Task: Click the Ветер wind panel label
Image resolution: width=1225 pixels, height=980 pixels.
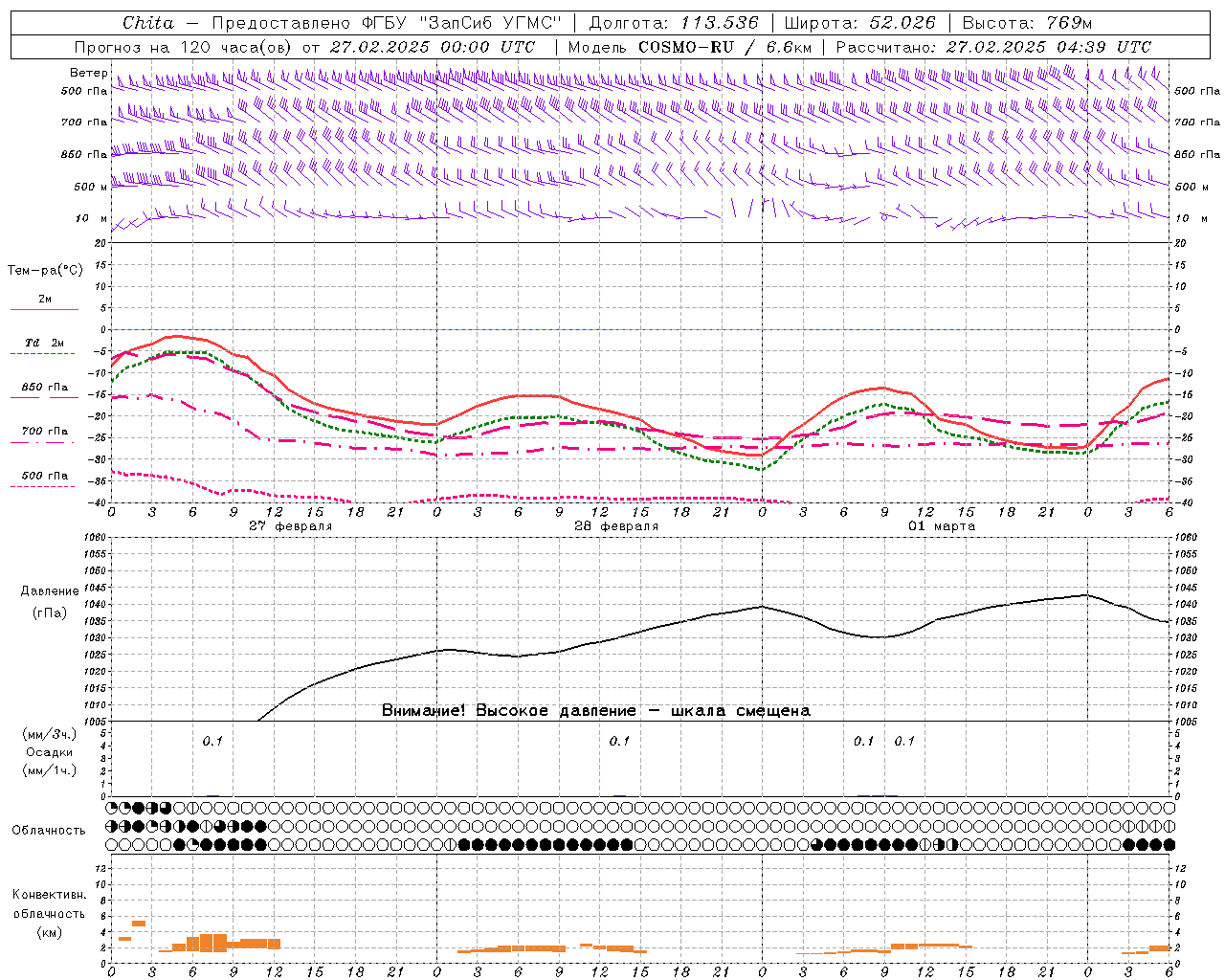Action: 88,73
